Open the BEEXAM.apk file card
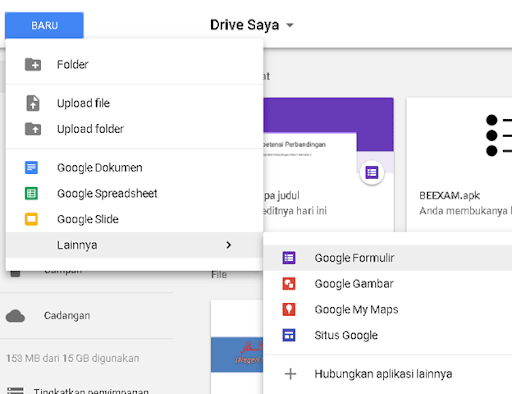Image resolution: width=512 pixels, height=394 pixels. [459, 165]
